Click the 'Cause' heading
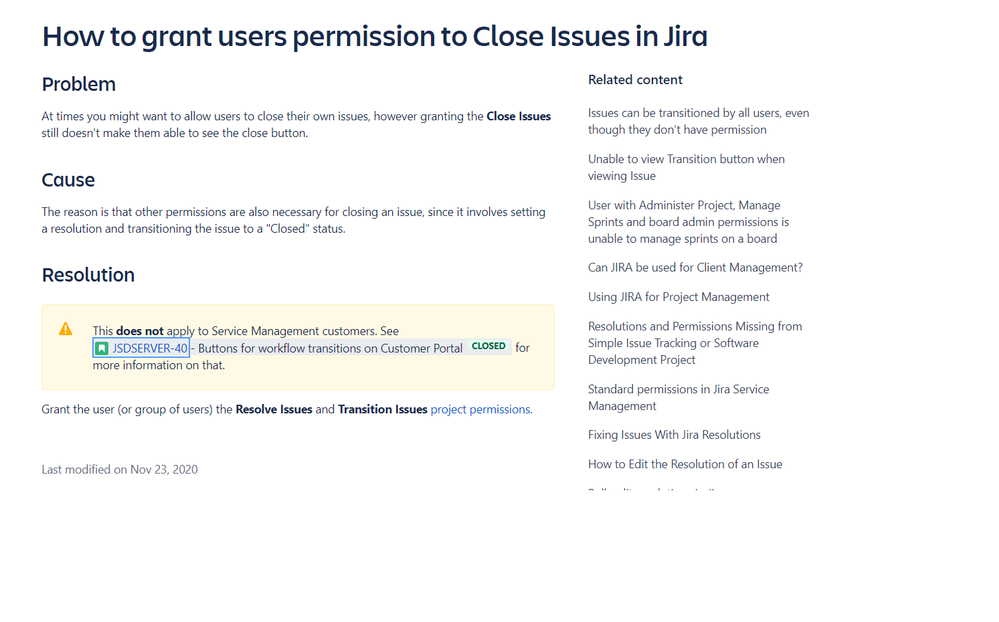The height and width of the screenshot is (622, 999). [x=68, y=180]
